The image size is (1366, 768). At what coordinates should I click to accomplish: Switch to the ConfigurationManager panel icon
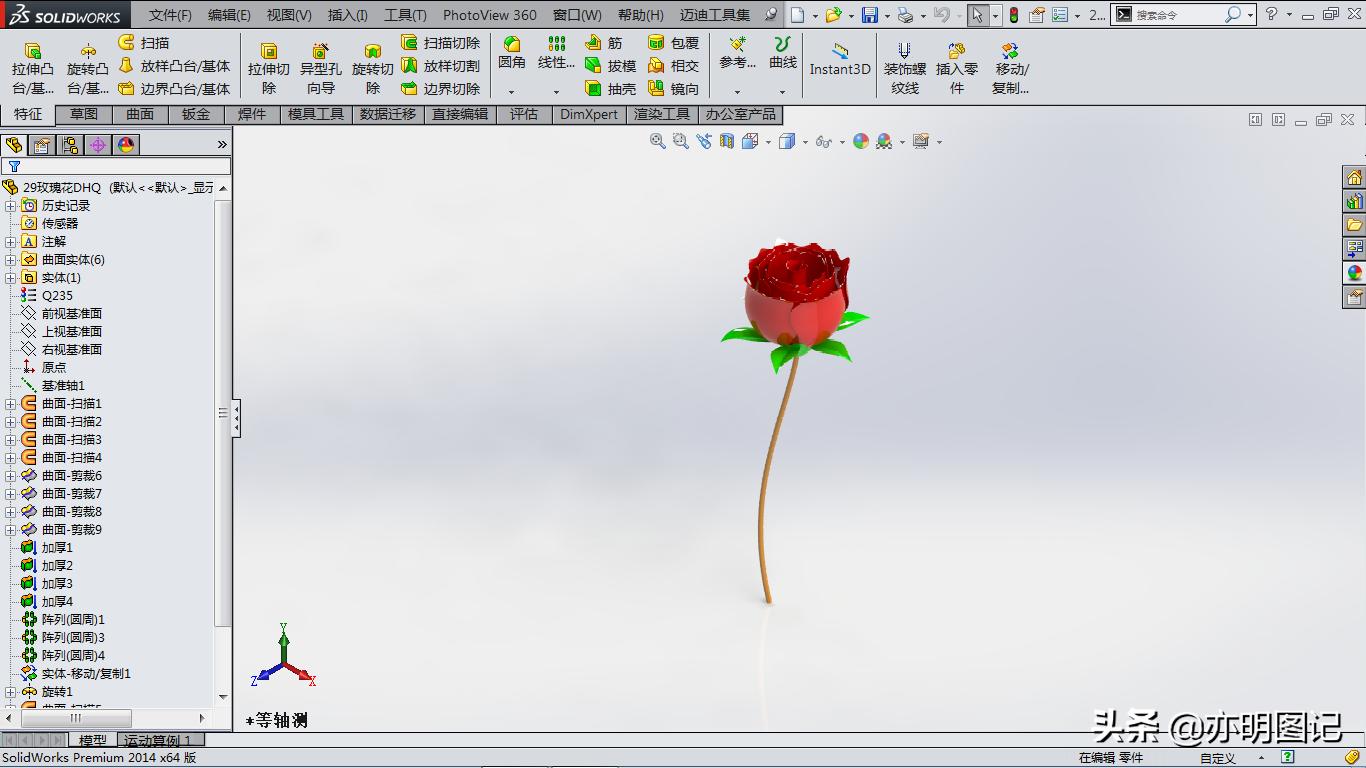(x=69, y=144)
